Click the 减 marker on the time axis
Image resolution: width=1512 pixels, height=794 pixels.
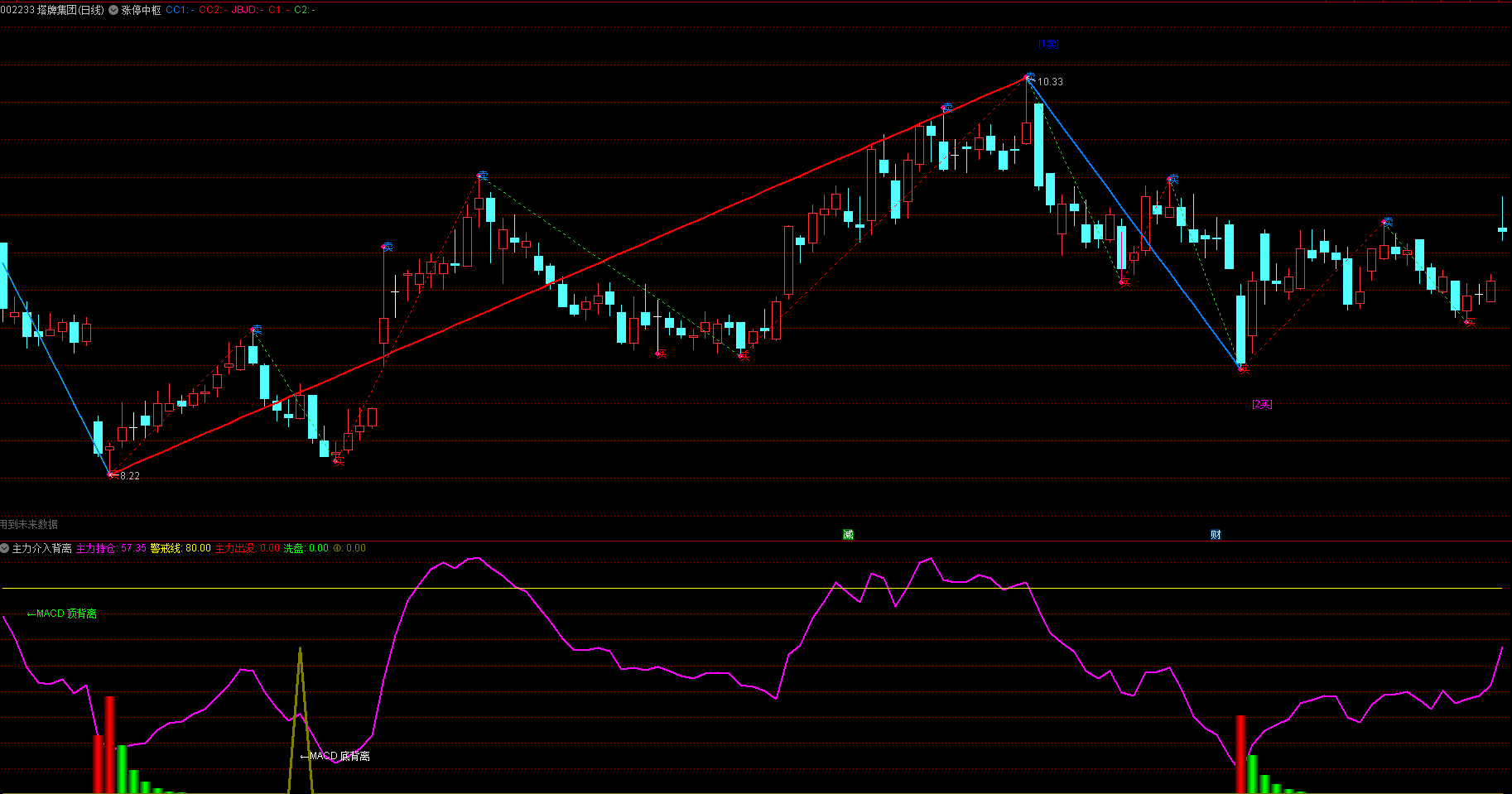[848, 535]
